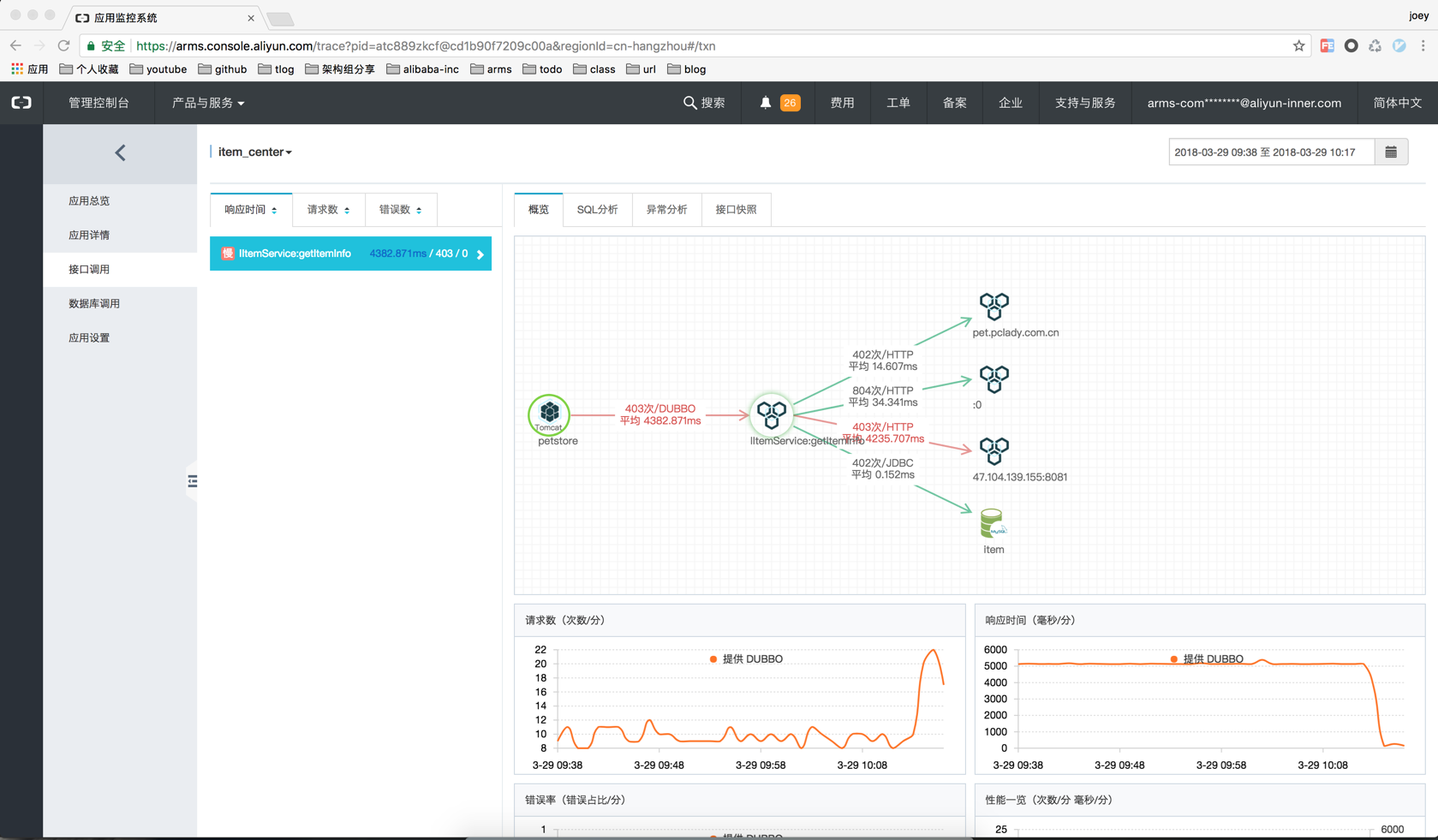
Task: Open the item_center application dropdown
Action: click(254, 152)
